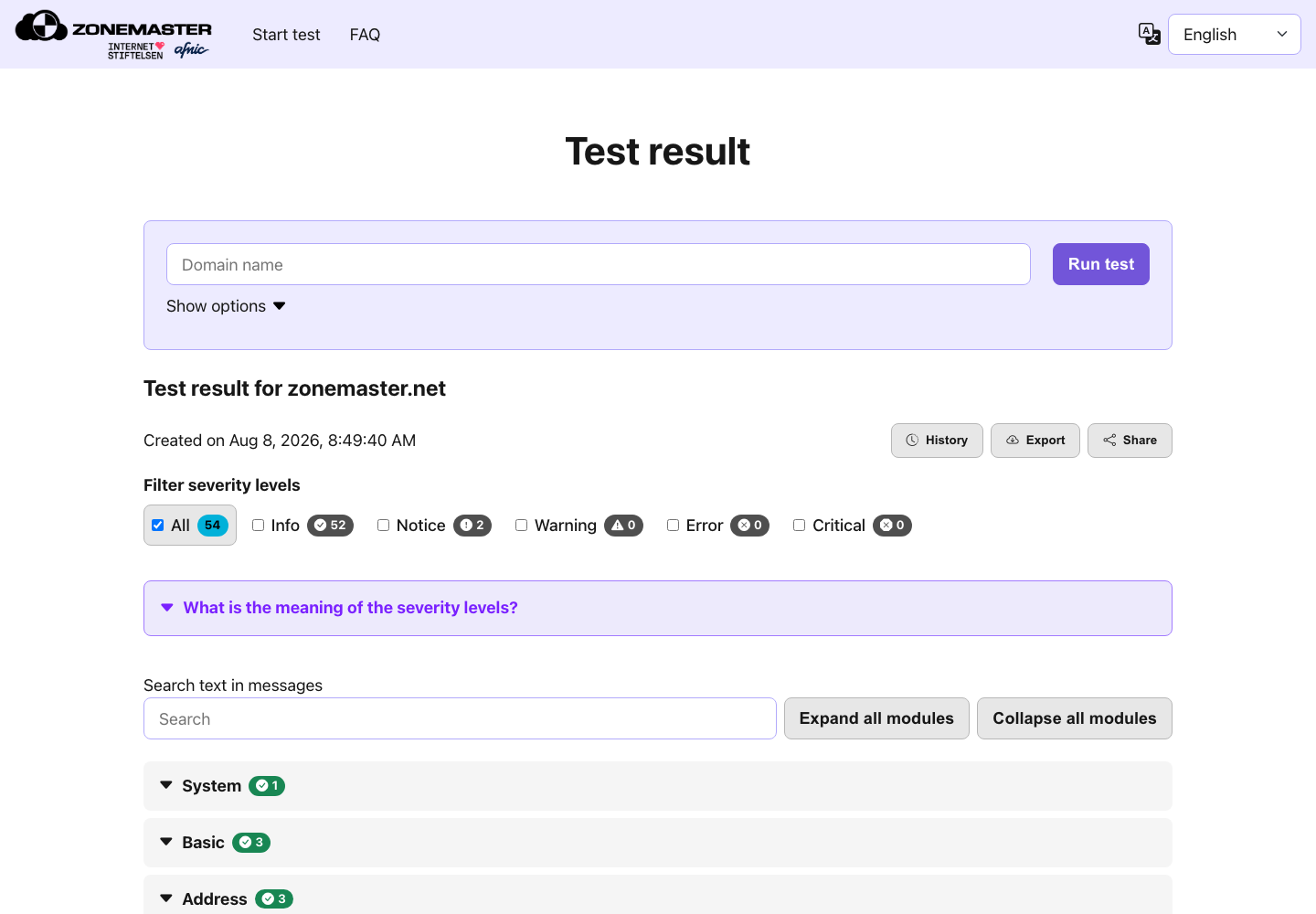Expand Show options
Viewport: 1316px width, 914px height.
tap(226, 306)
